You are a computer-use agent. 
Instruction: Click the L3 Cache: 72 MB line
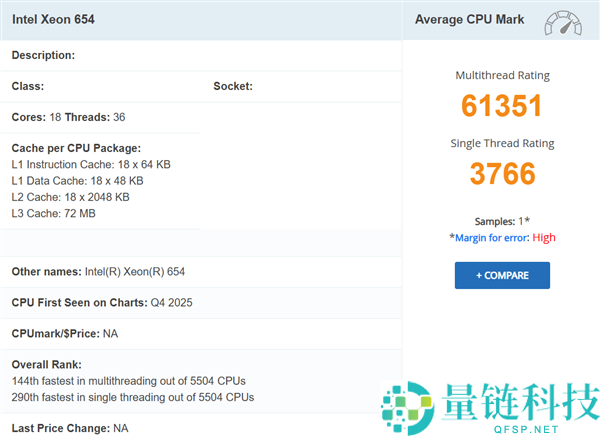point(54,213)
